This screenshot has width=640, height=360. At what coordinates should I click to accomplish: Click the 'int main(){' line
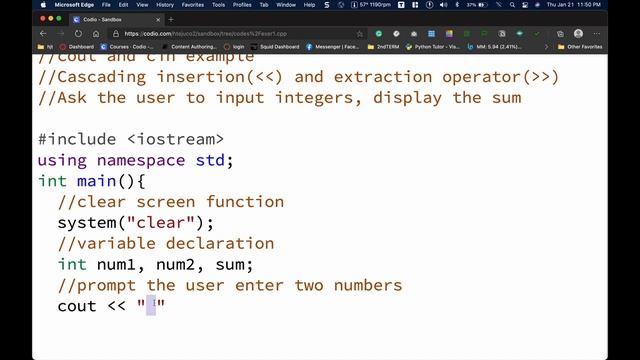click(x=91, y=181)
